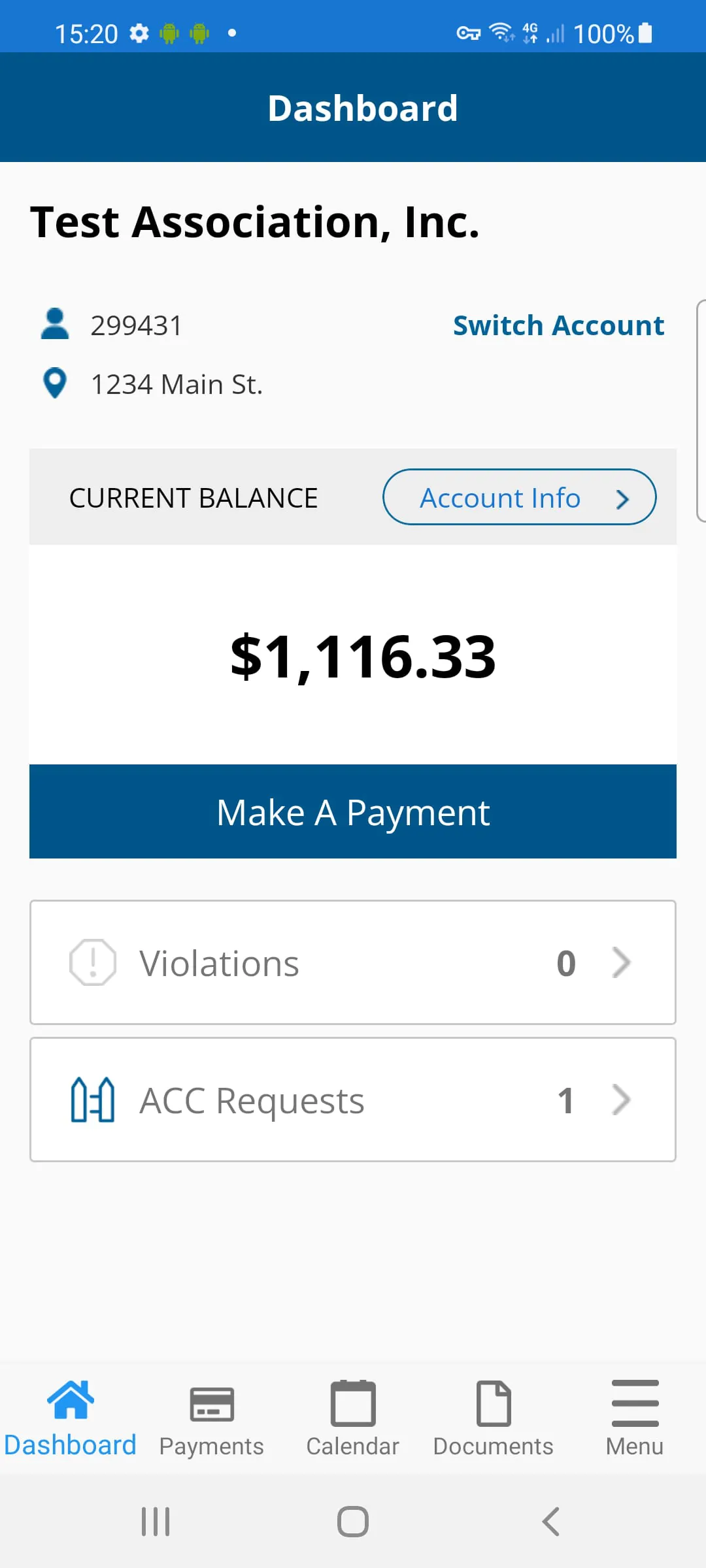
Task: Tap the Dashboard home icon
Action: tap(71, 1399)
